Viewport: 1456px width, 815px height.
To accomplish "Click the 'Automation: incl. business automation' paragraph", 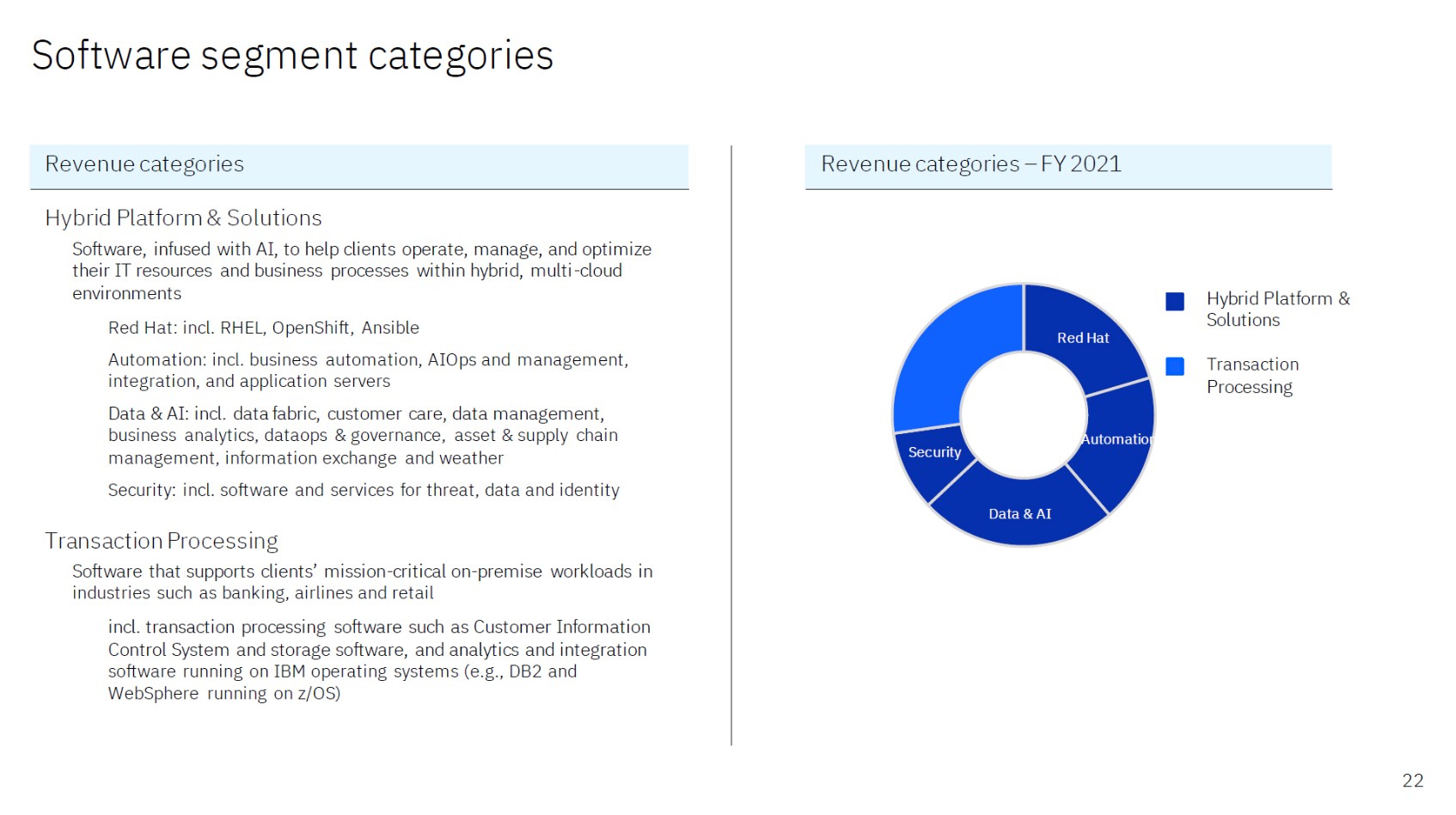I will (x=368, y=371).
